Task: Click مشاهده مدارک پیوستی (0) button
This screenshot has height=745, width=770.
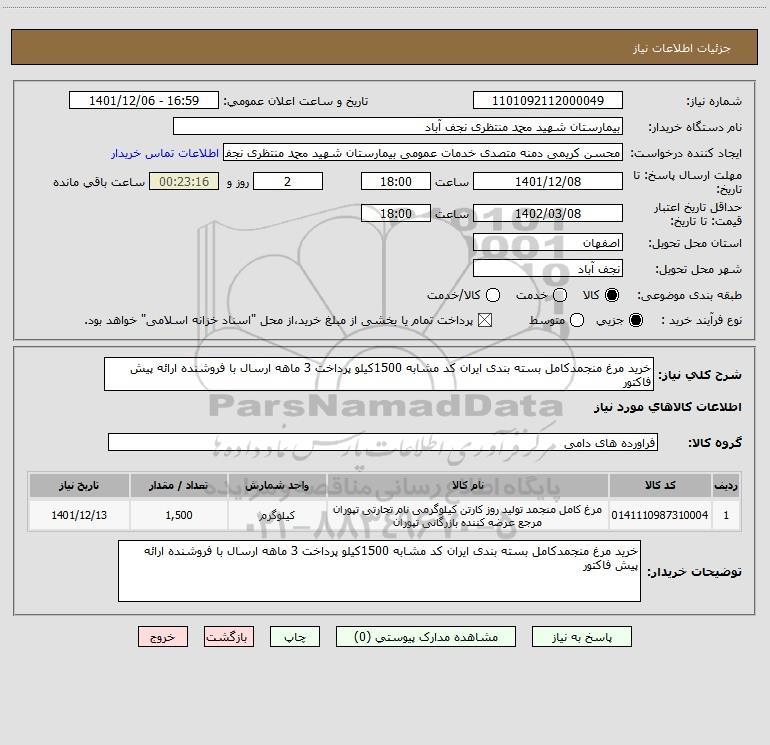Action: pos(426,636)
